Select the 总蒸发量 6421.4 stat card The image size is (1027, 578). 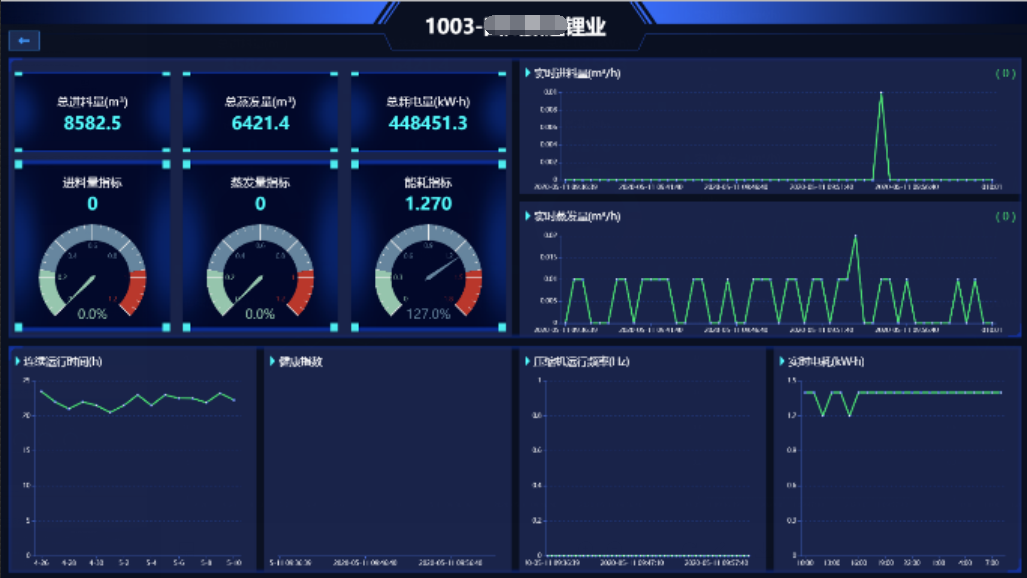click(x=260, y=113)
